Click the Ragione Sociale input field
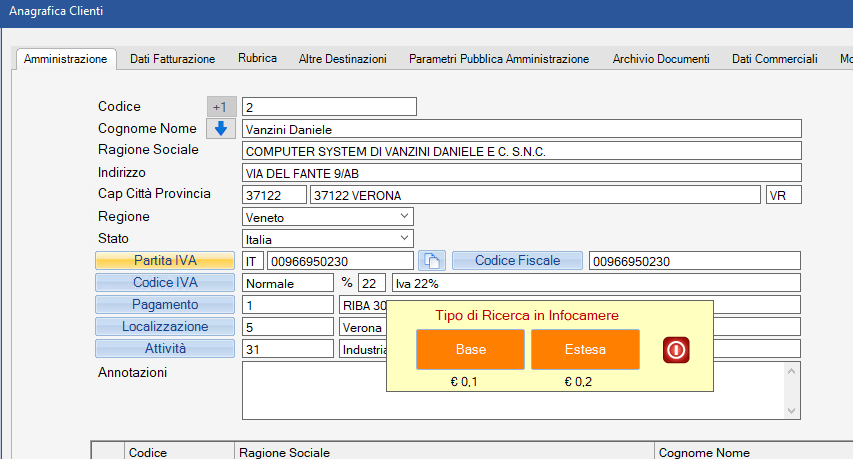Viewport: 853px width, 459px height. click(521, 151)
